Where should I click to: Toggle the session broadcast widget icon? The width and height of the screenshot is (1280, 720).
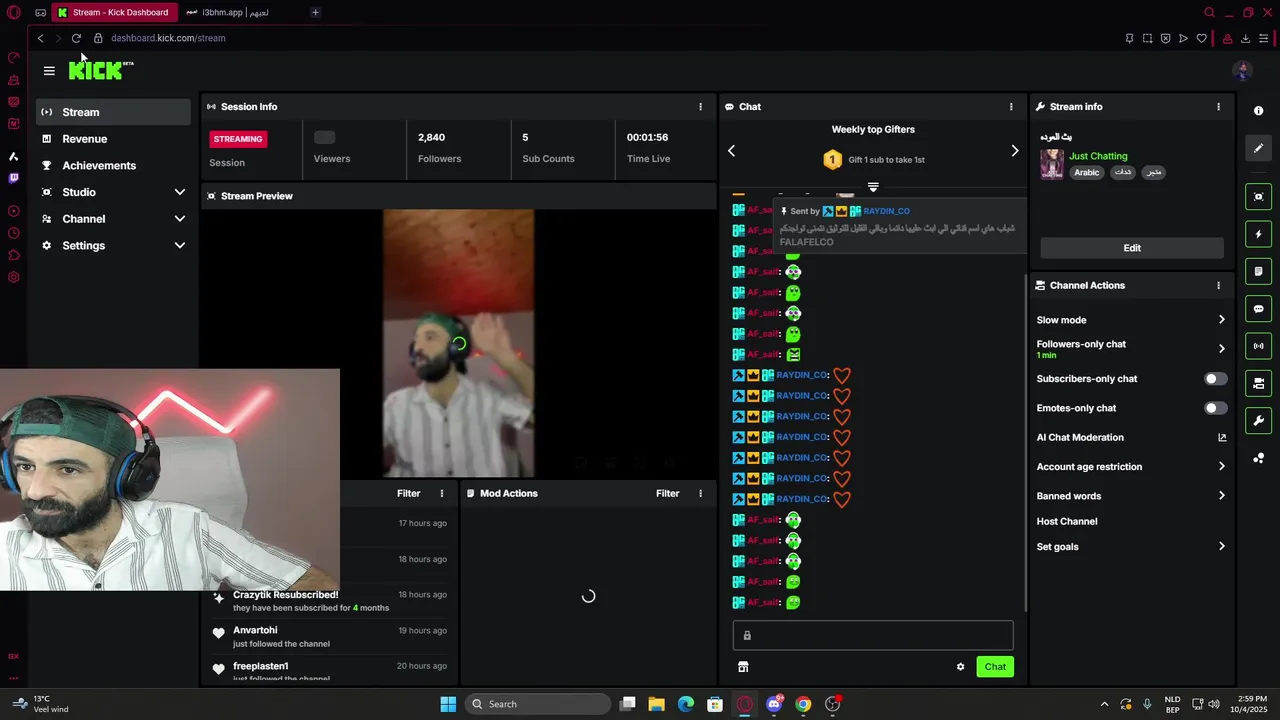click(1259, 346)
